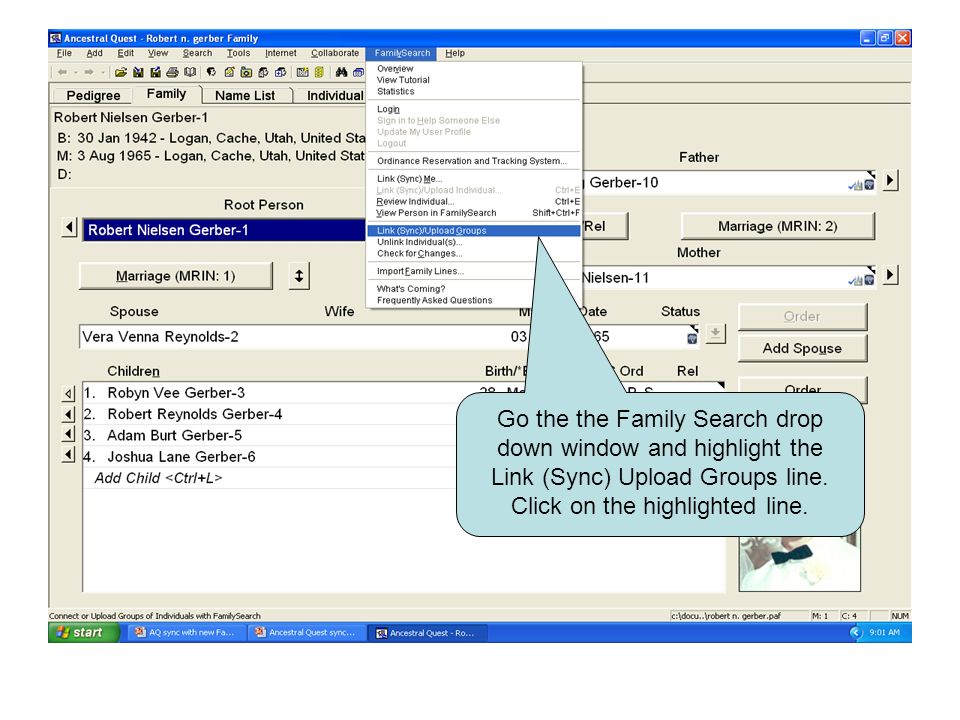The image size is (960, 720).
Task: Choose View Person in FamilySearch
Action: (473, 213)
